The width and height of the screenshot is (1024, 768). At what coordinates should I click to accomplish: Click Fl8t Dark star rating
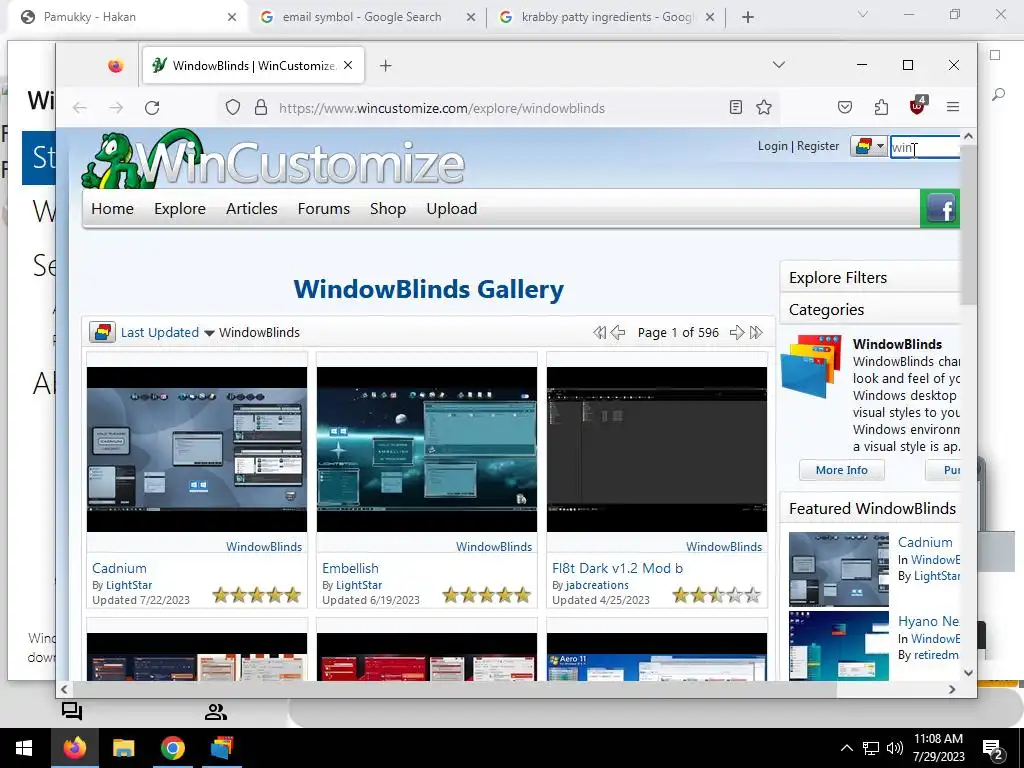click(x=716, y=595)
